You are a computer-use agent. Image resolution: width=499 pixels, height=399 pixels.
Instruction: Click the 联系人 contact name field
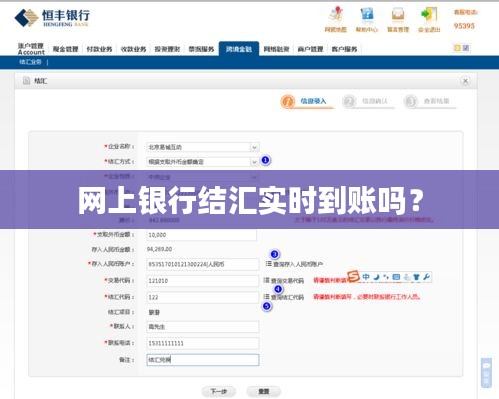(203, 327)
